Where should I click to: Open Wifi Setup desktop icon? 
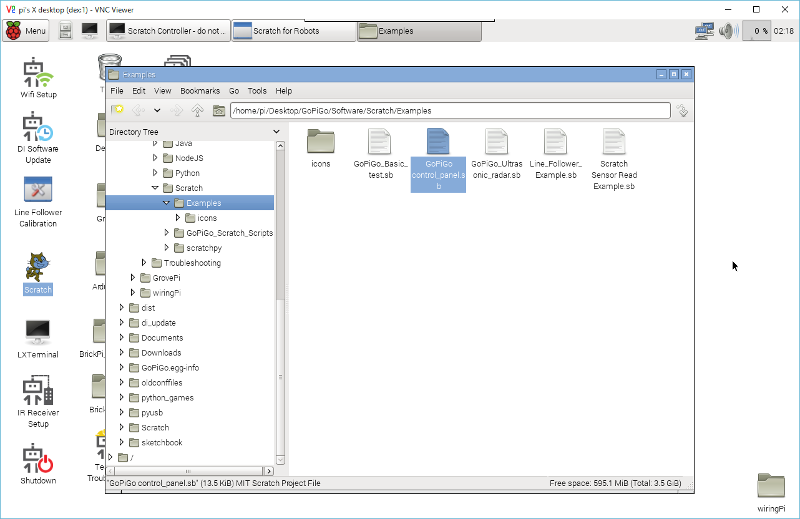pyautogui.click(x=38, y=78)
